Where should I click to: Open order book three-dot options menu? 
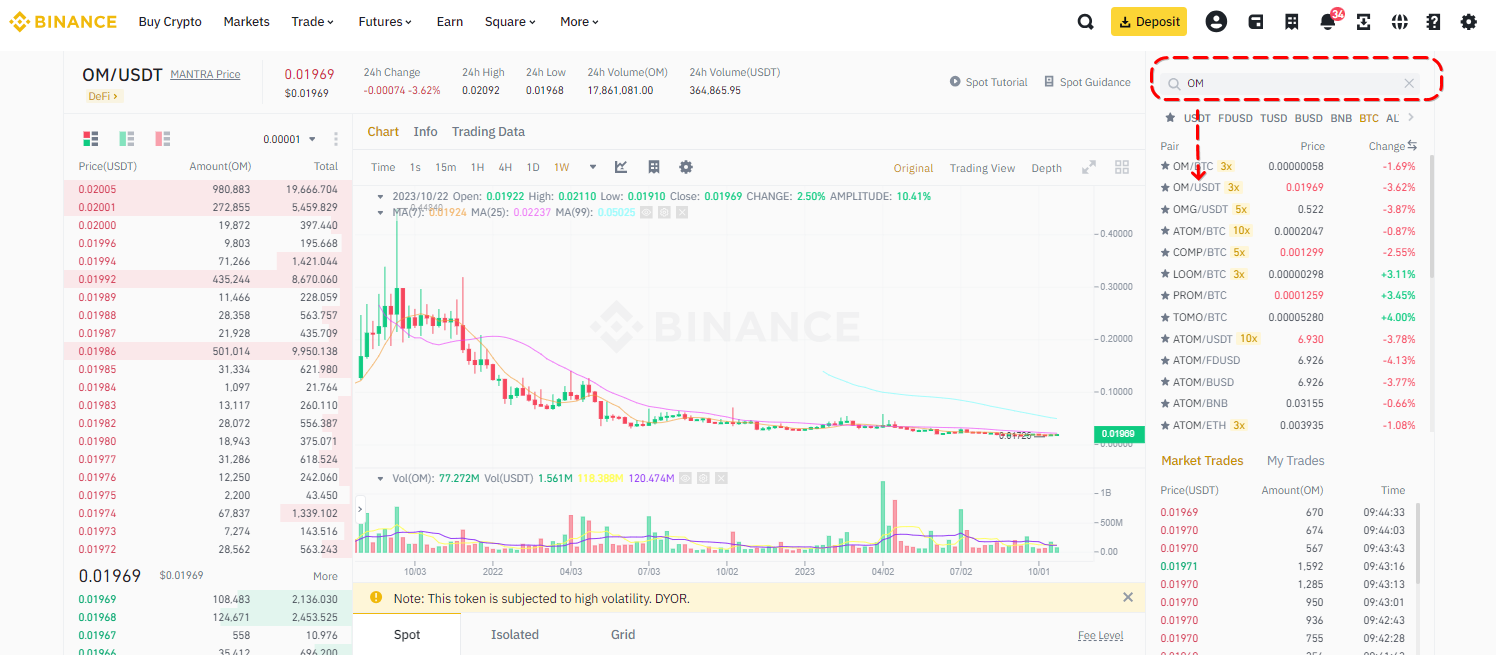tap(336, 139)
